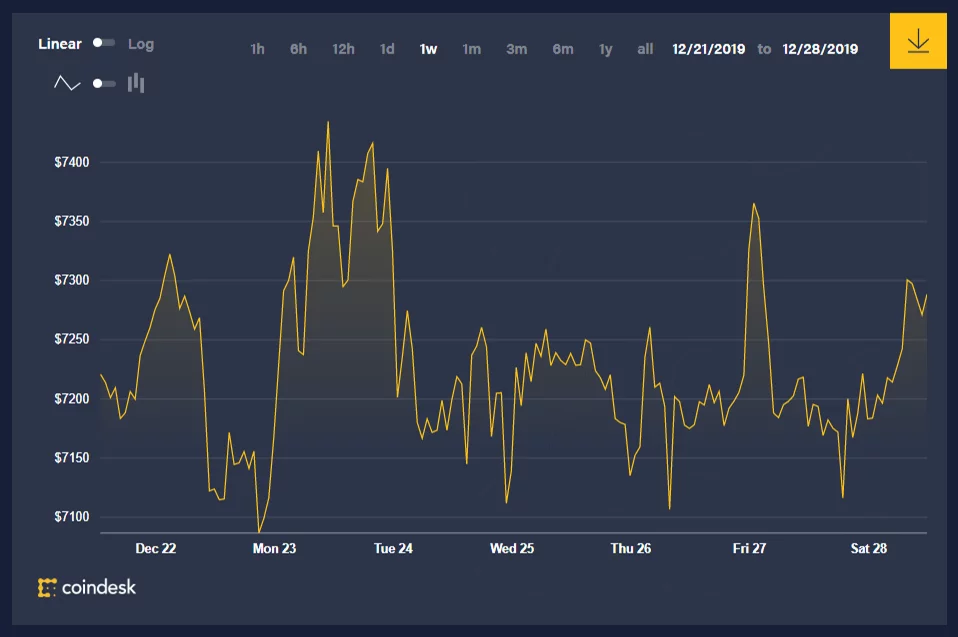Toggle the line/candlestick chart switch
This screenshot has height=637, width=958.
coord(103,84)
